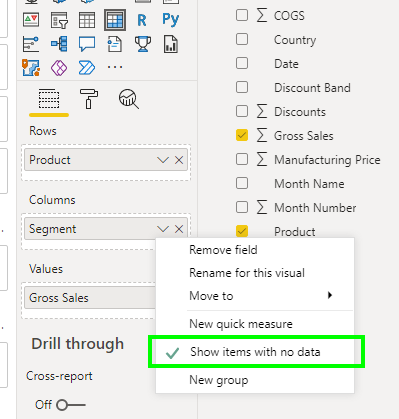Select New group menu entry
399x419 pixels.
click(255, 380)
